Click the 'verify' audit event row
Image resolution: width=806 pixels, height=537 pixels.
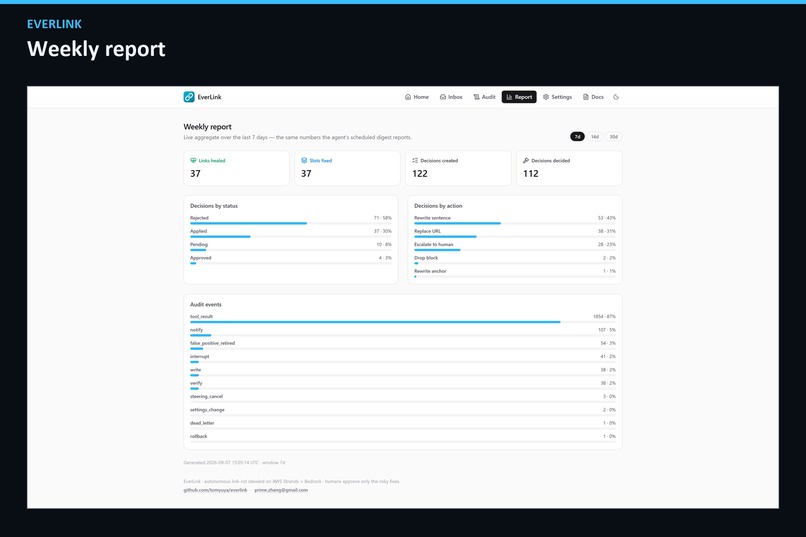(403, 385)
